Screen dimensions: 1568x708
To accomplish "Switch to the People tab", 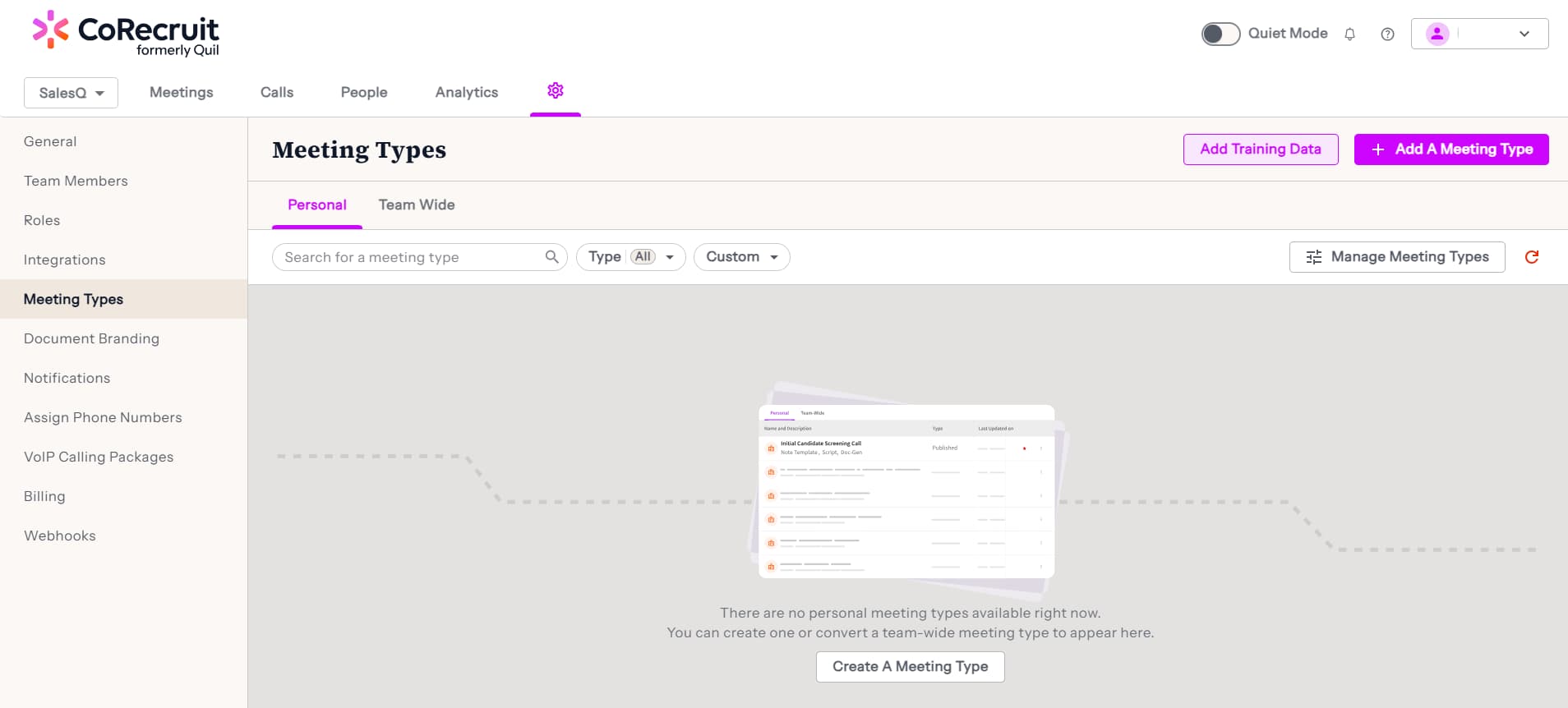I will pyautogui.click(x=364, y=92).
